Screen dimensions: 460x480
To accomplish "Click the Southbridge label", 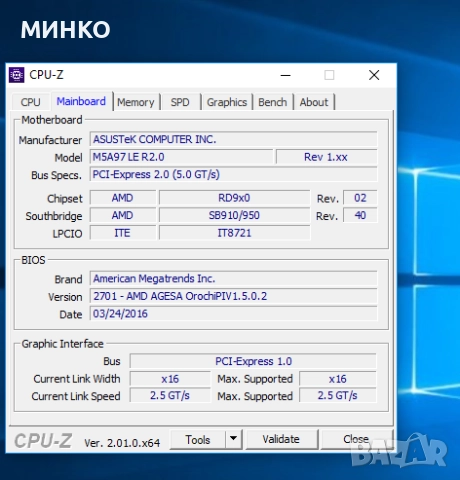I will pos(54,216).
